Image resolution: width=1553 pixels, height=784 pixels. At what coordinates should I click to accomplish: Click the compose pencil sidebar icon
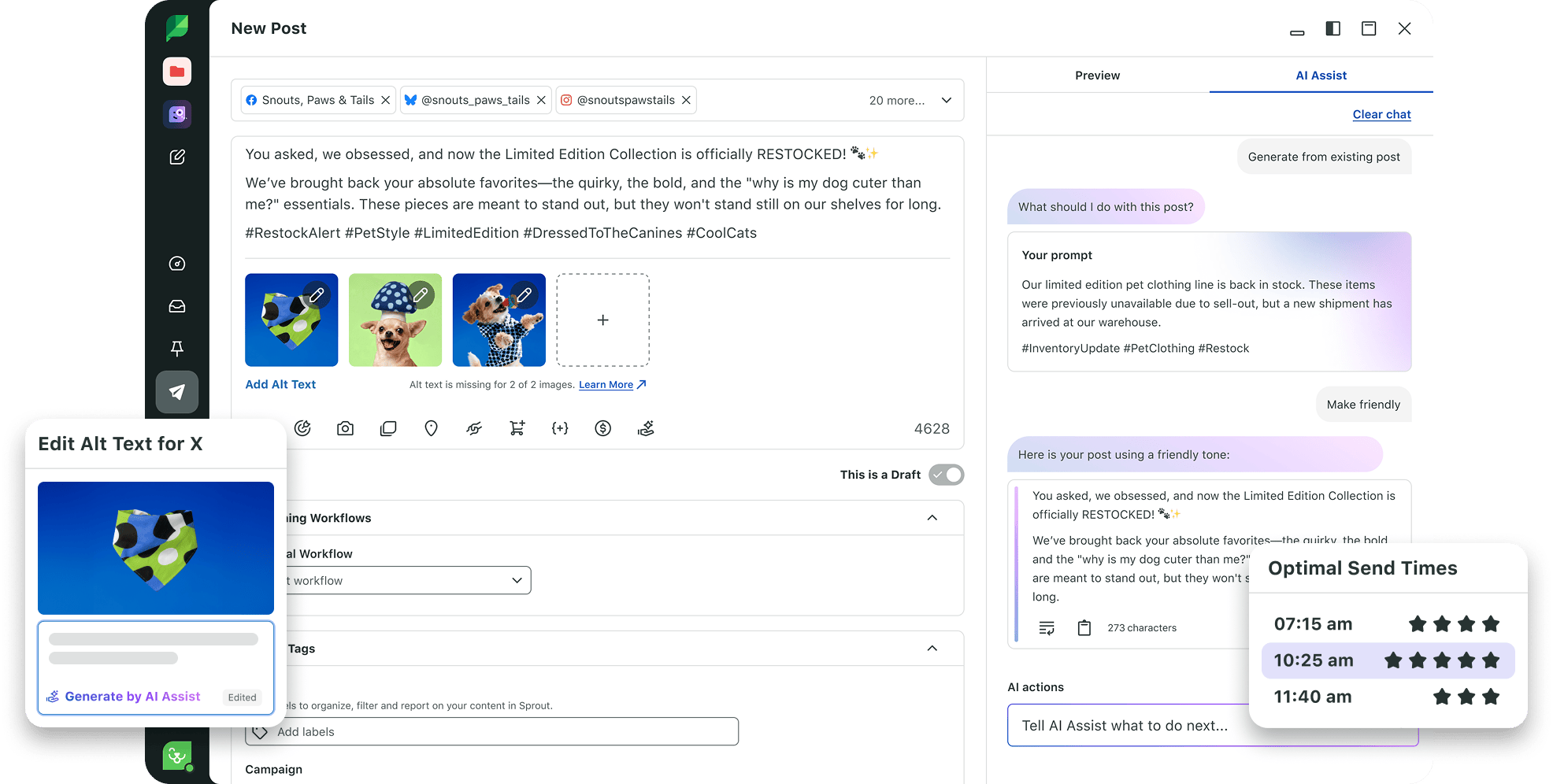[177, 157]
